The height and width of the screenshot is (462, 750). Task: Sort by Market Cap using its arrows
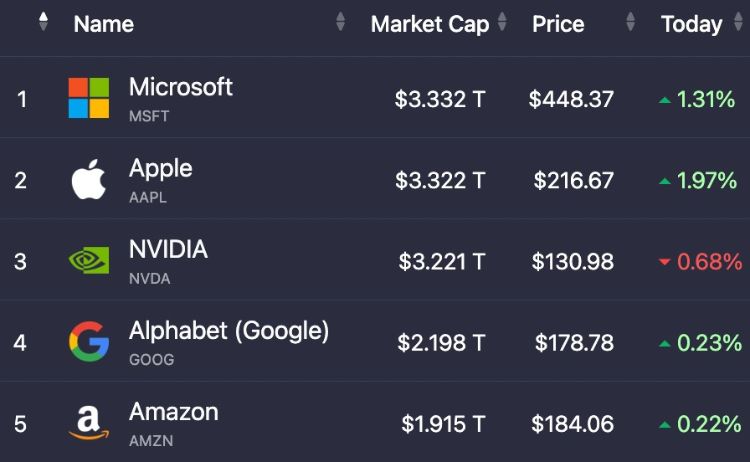502,22
